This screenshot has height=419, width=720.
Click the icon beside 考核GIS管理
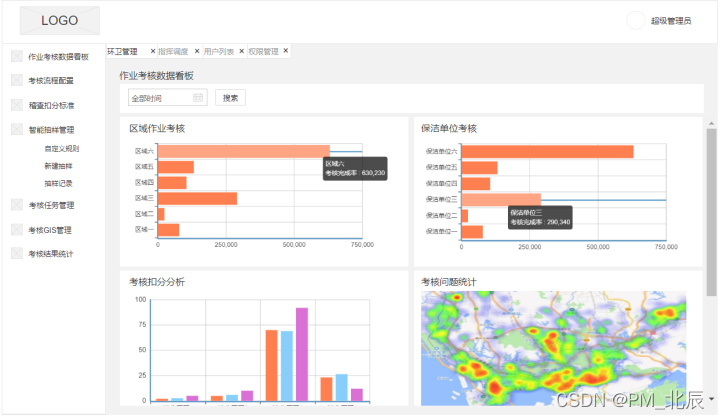17,230
